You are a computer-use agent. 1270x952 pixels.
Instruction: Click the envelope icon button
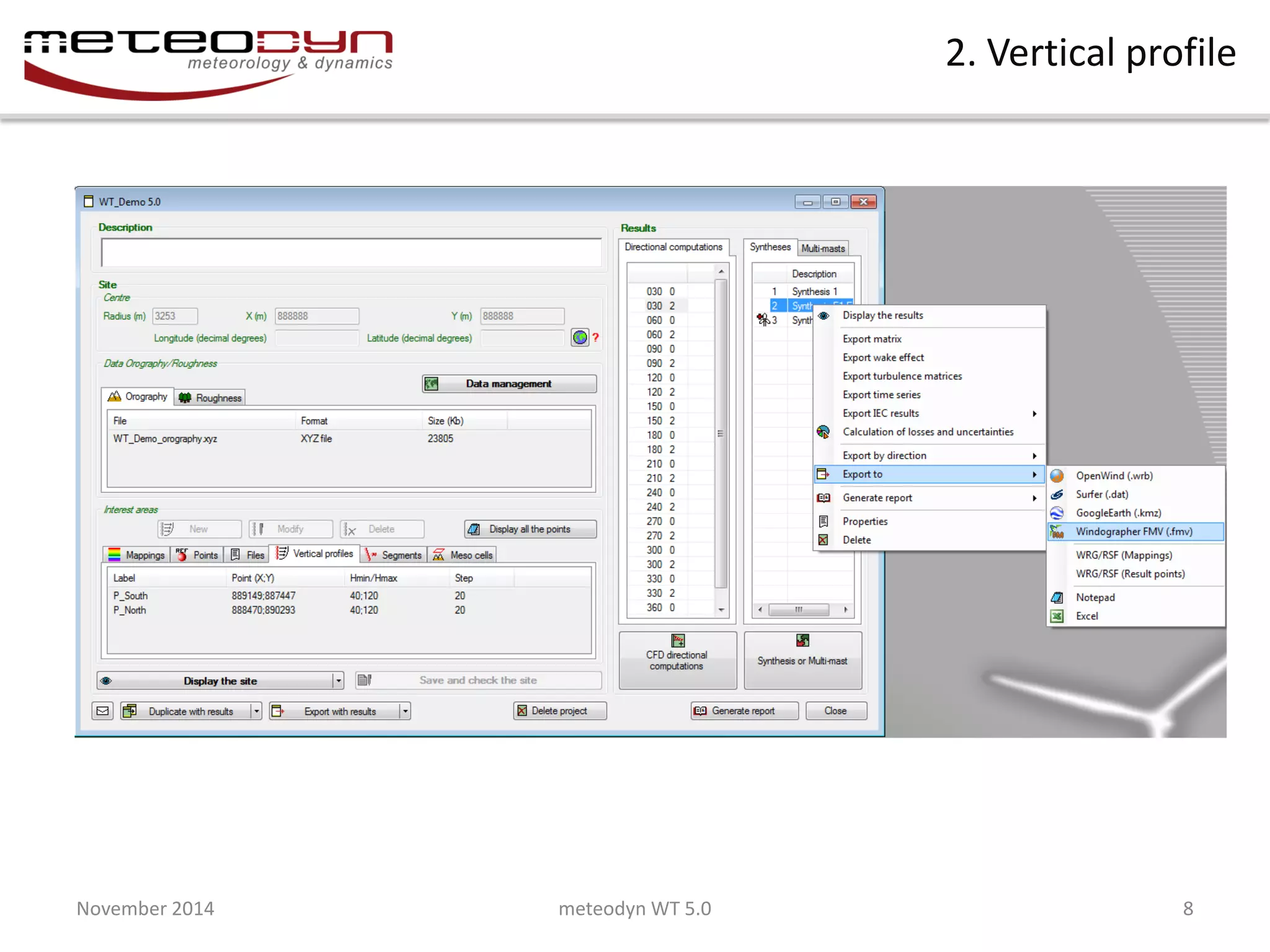point(103,711)
